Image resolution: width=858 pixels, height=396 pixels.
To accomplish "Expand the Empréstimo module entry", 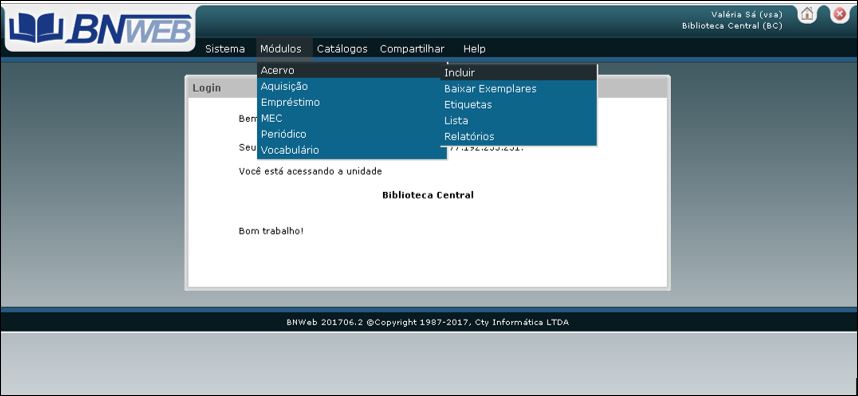I will (x=351, y=102).
